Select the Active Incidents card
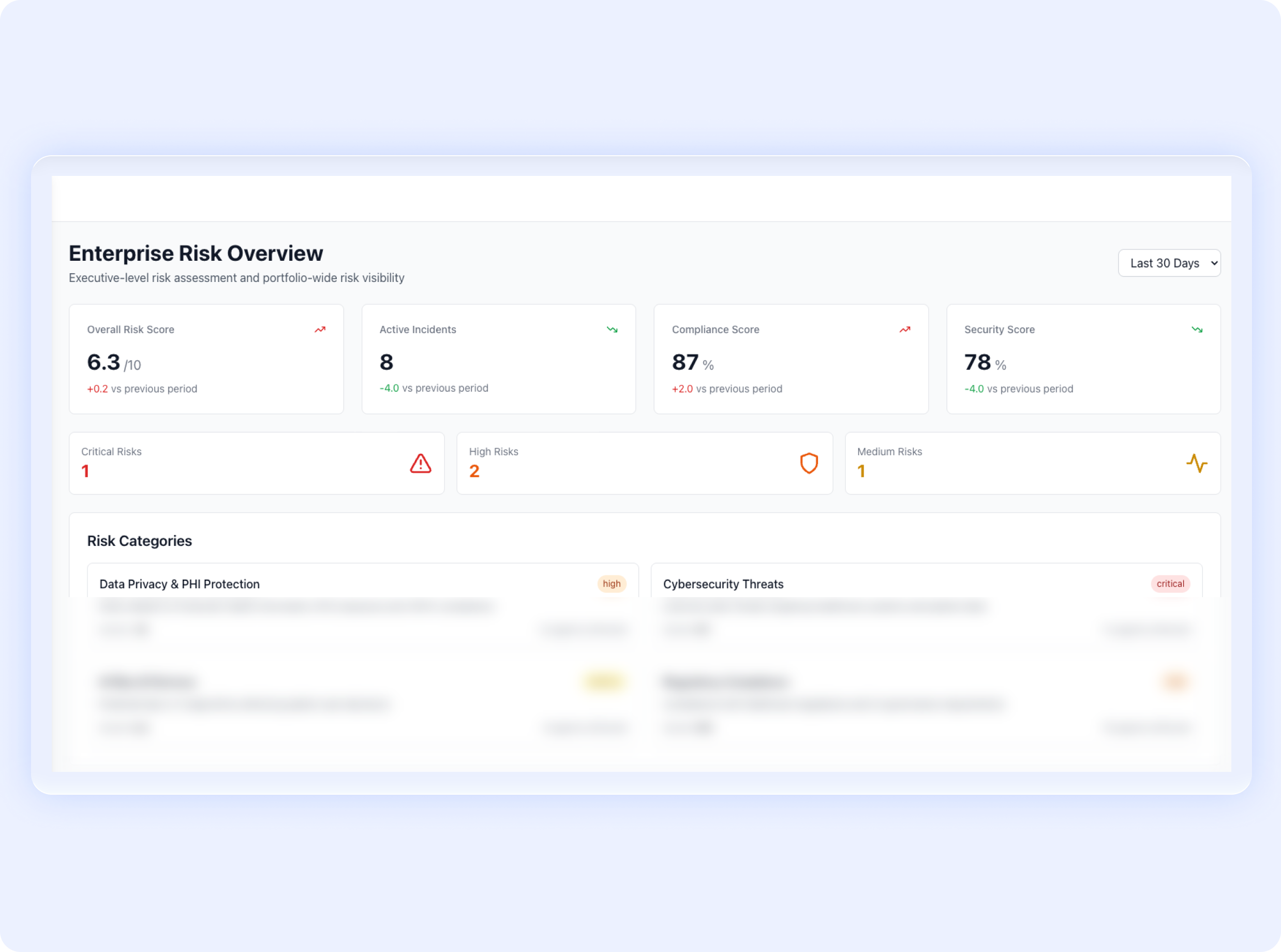The height and width of the screenshot is (952, 1281). tap(498, 359)
